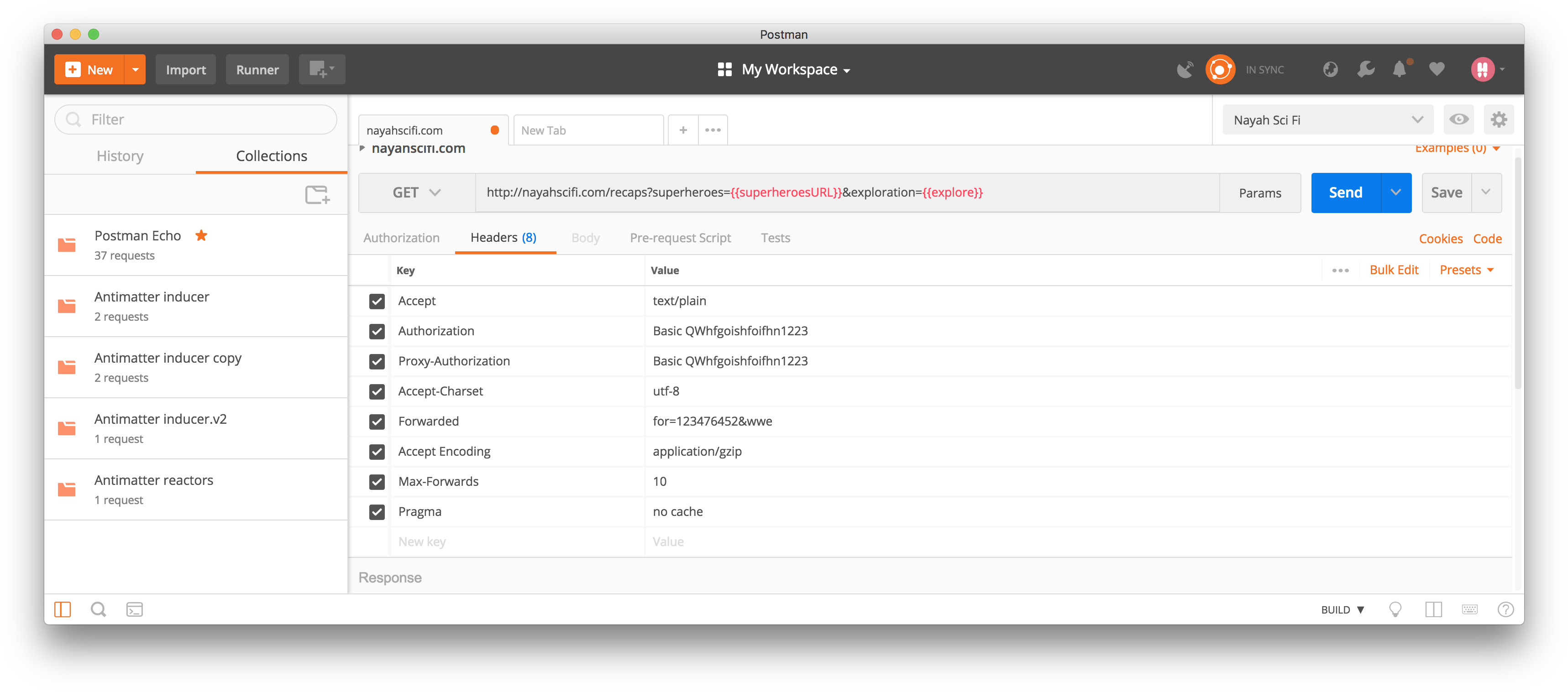Open the GET method dropdown

tap(416, 193)
